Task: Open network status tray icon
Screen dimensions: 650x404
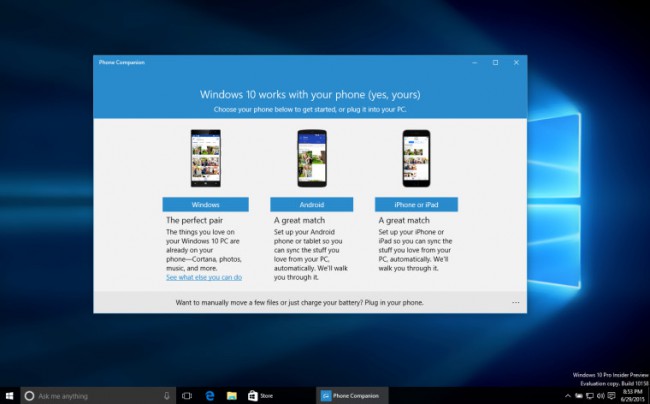Action: (x=589, y=396)
